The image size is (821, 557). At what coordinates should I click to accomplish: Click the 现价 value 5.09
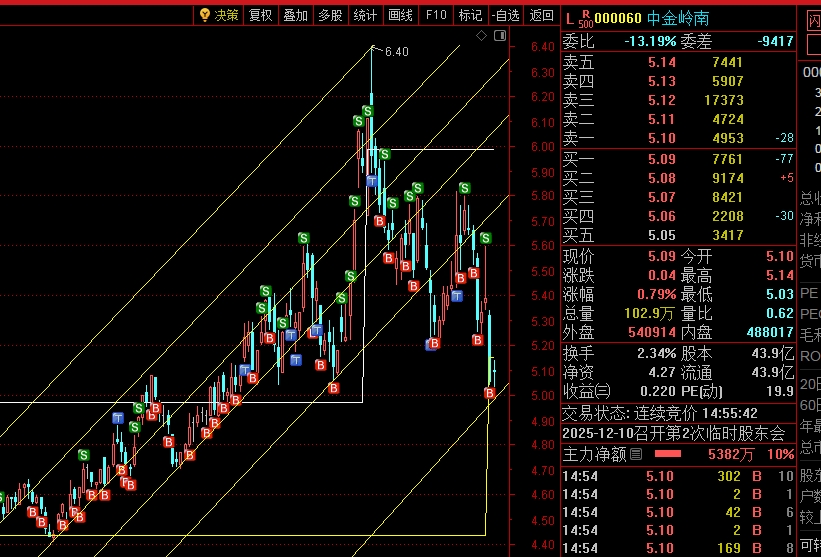[x=662, y=257]
